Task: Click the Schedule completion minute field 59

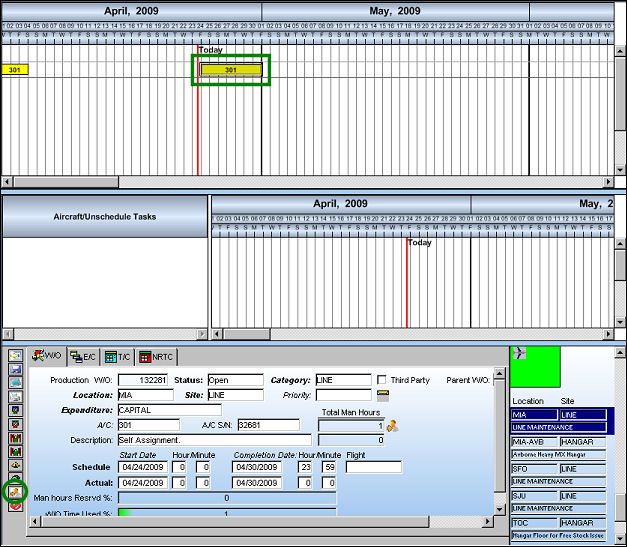Action: pos(329,467)
